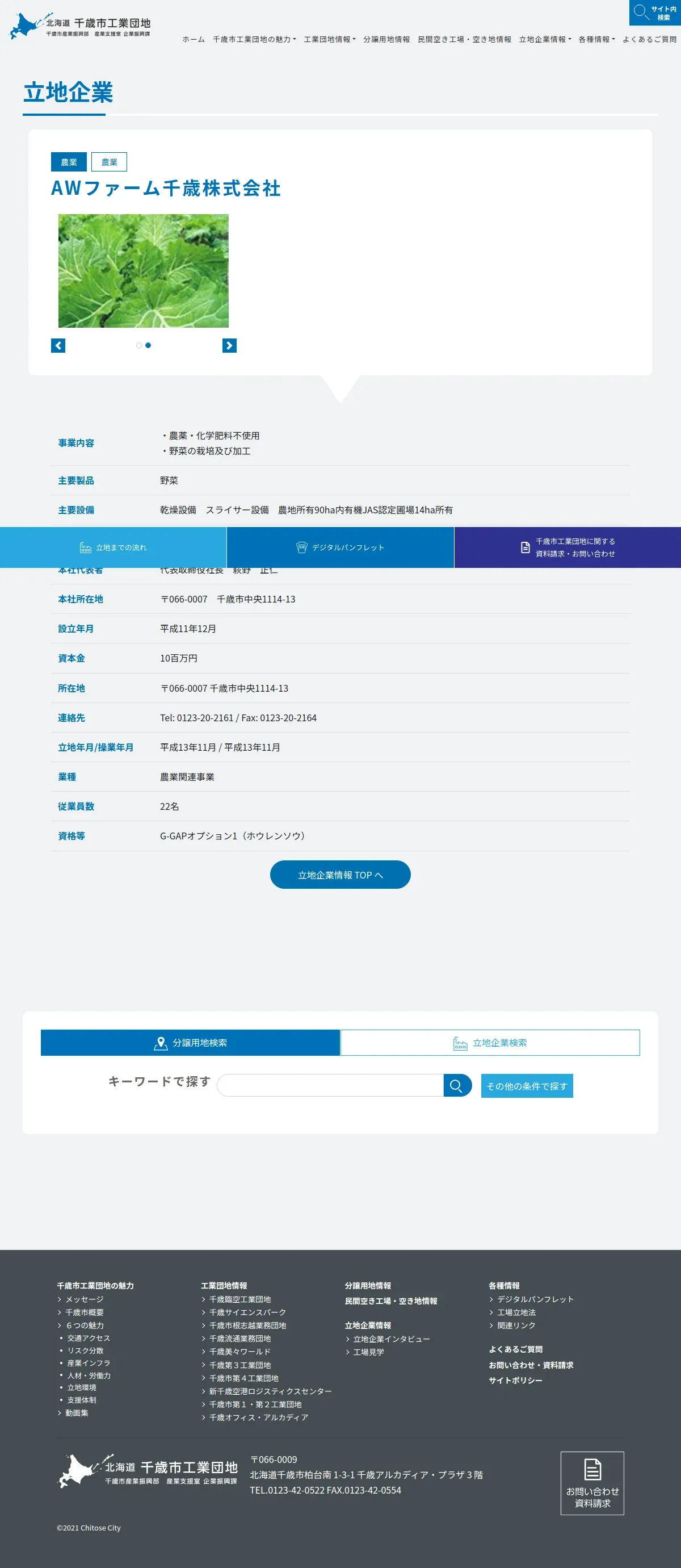Open the デジタルパンフレット banner link
681x1568 pixels.
[x=340, y=547]
